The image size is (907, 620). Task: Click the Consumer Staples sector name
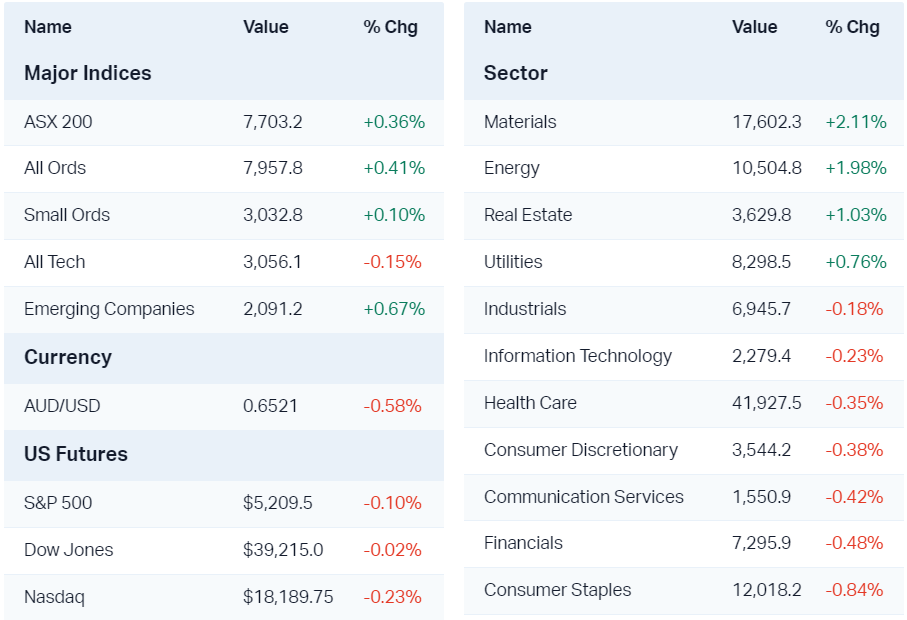[557, 590]
